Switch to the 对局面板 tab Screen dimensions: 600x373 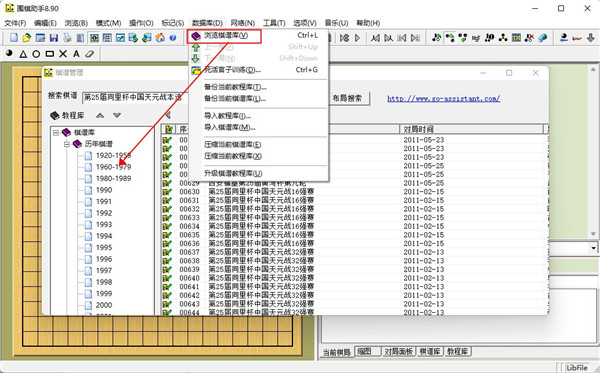398,351
